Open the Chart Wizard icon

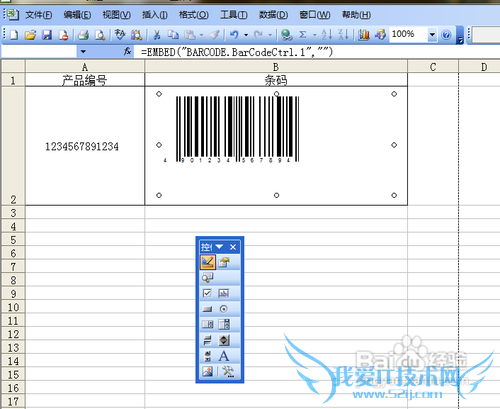click(364, 35)
